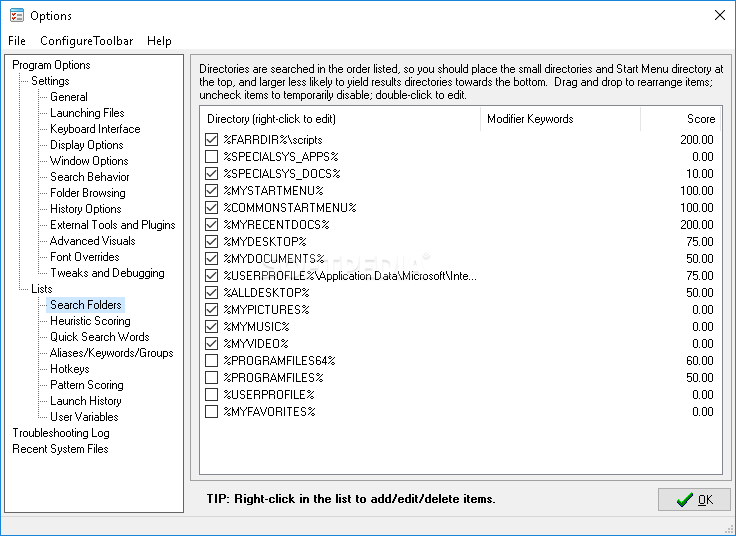Screen dimensions: 736x536
Task: Toggle the %MYSTARTMENU% checkbox
Action: pos(212,191)
